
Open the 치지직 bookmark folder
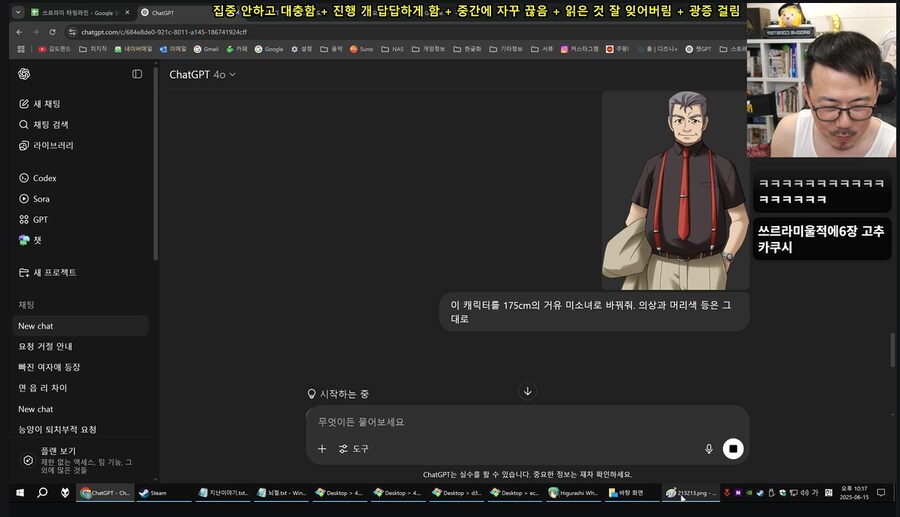pyautogui.click(x=93, y=49)
